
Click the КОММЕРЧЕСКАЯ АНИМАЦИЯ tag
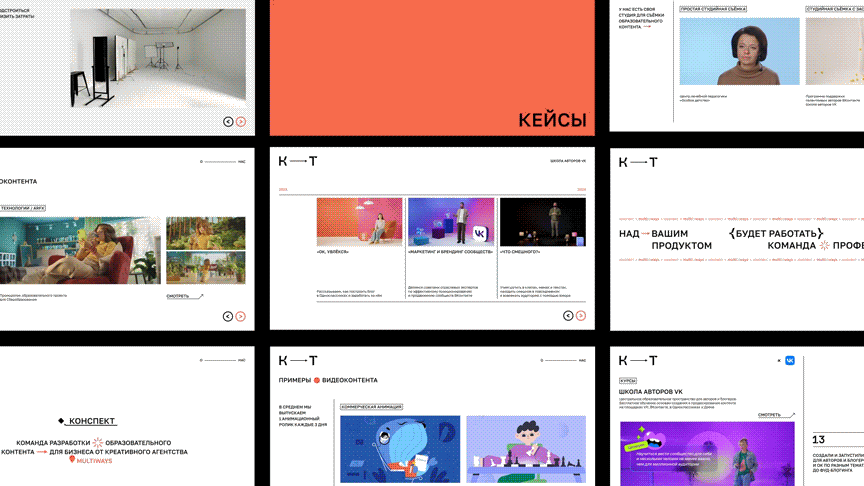[x=371, y=407]
